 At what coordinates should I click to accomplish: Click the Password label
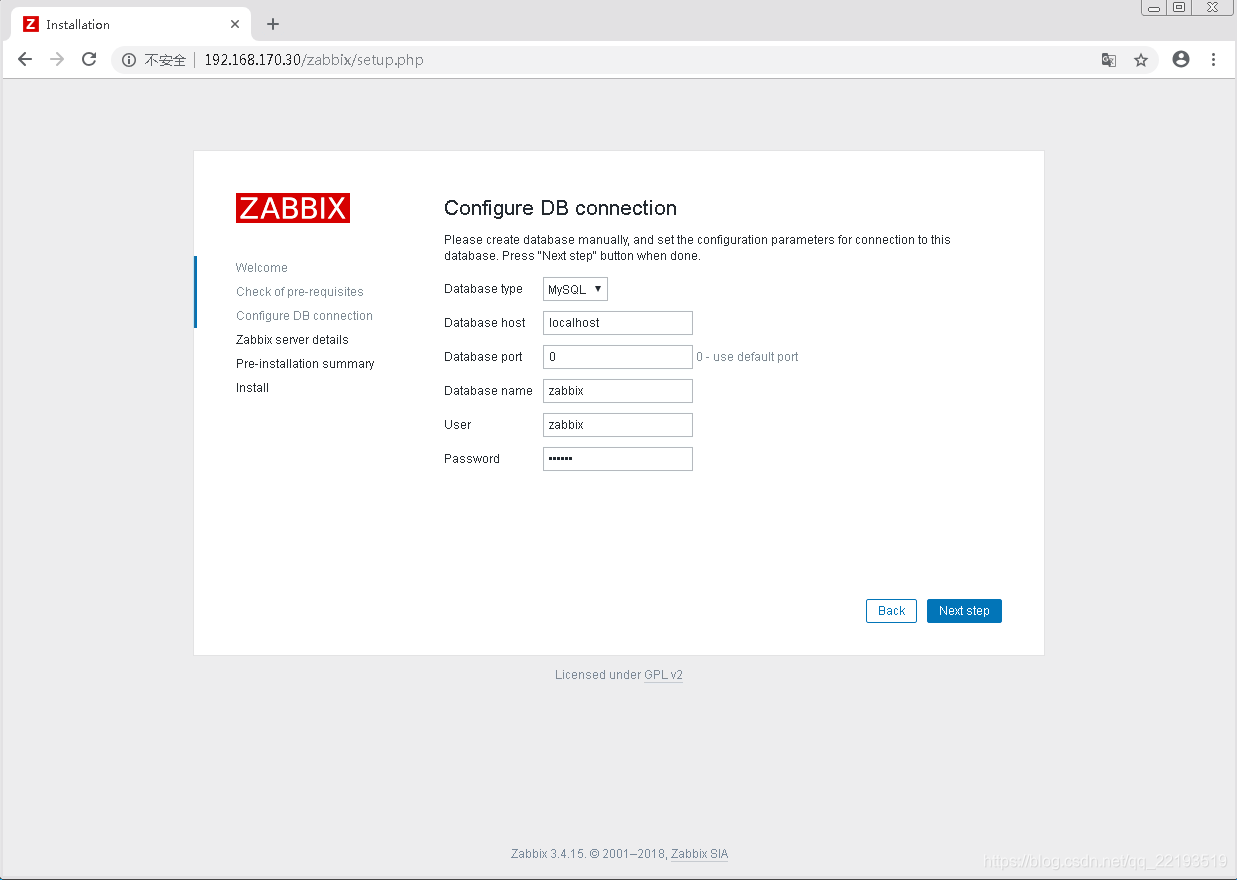pos(472,459)
